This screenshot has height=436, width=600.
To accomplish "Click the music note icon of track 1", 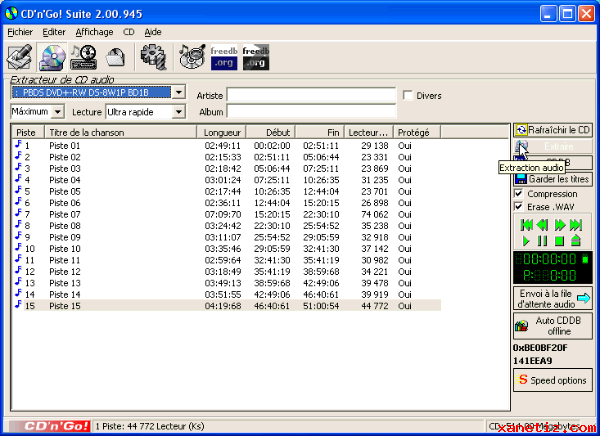I will click(x=18, y=145).
